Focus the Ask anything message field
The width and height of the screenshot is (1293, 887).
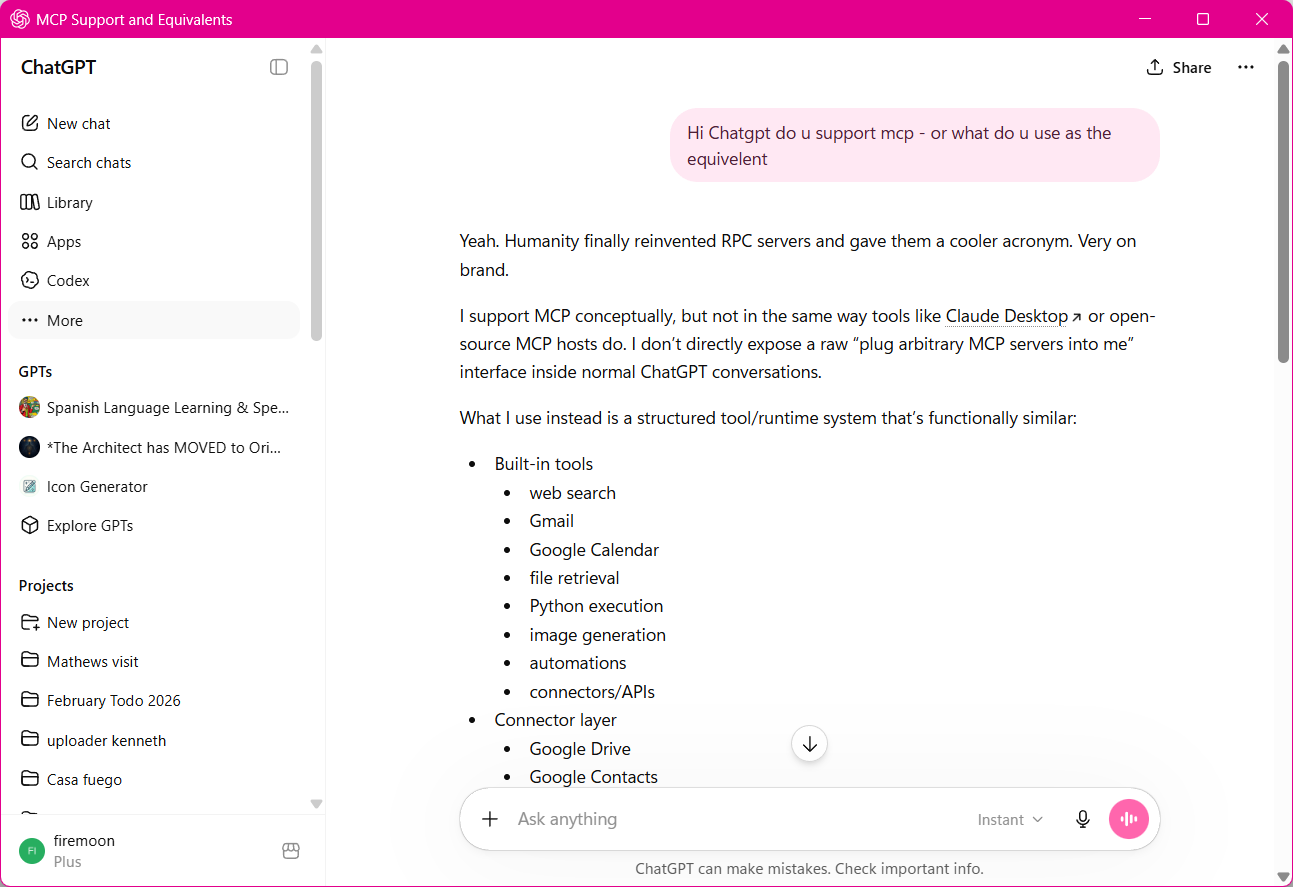pyautogui.click(x=740, y=819)
